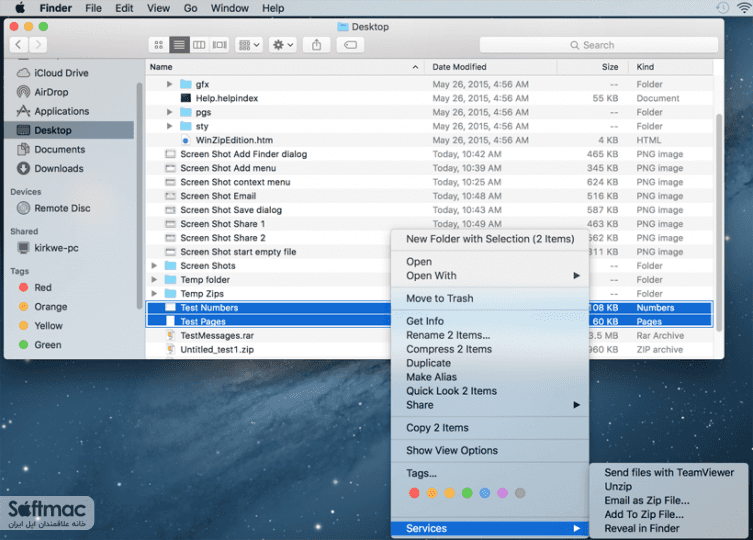This screenshot has height=540, width=753.
Task: Open the Share submenu in context menu
Action: 490,405
